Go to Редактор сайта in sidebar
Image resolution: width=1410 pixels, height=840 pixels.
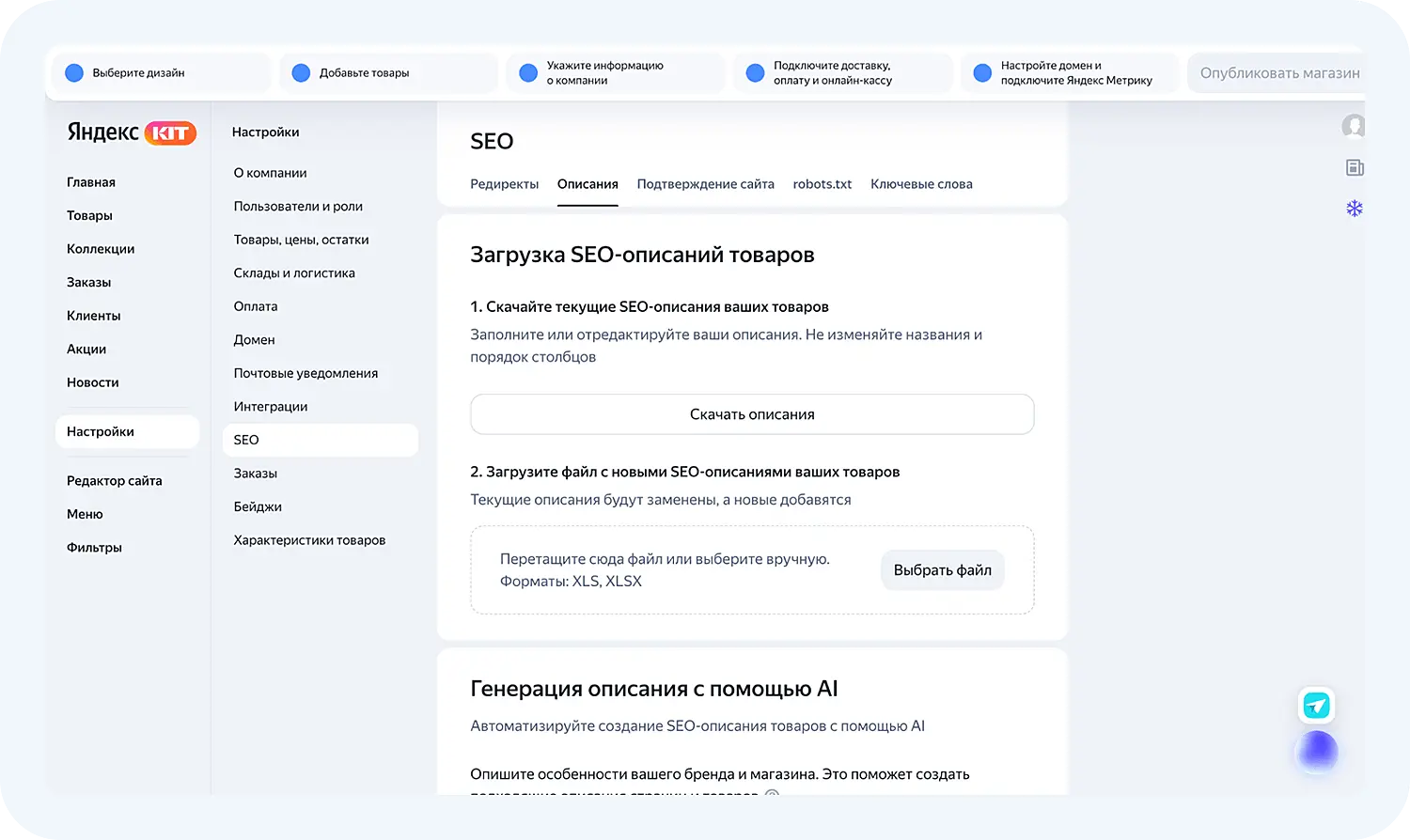pyautogui.click(x=114, y=480)
